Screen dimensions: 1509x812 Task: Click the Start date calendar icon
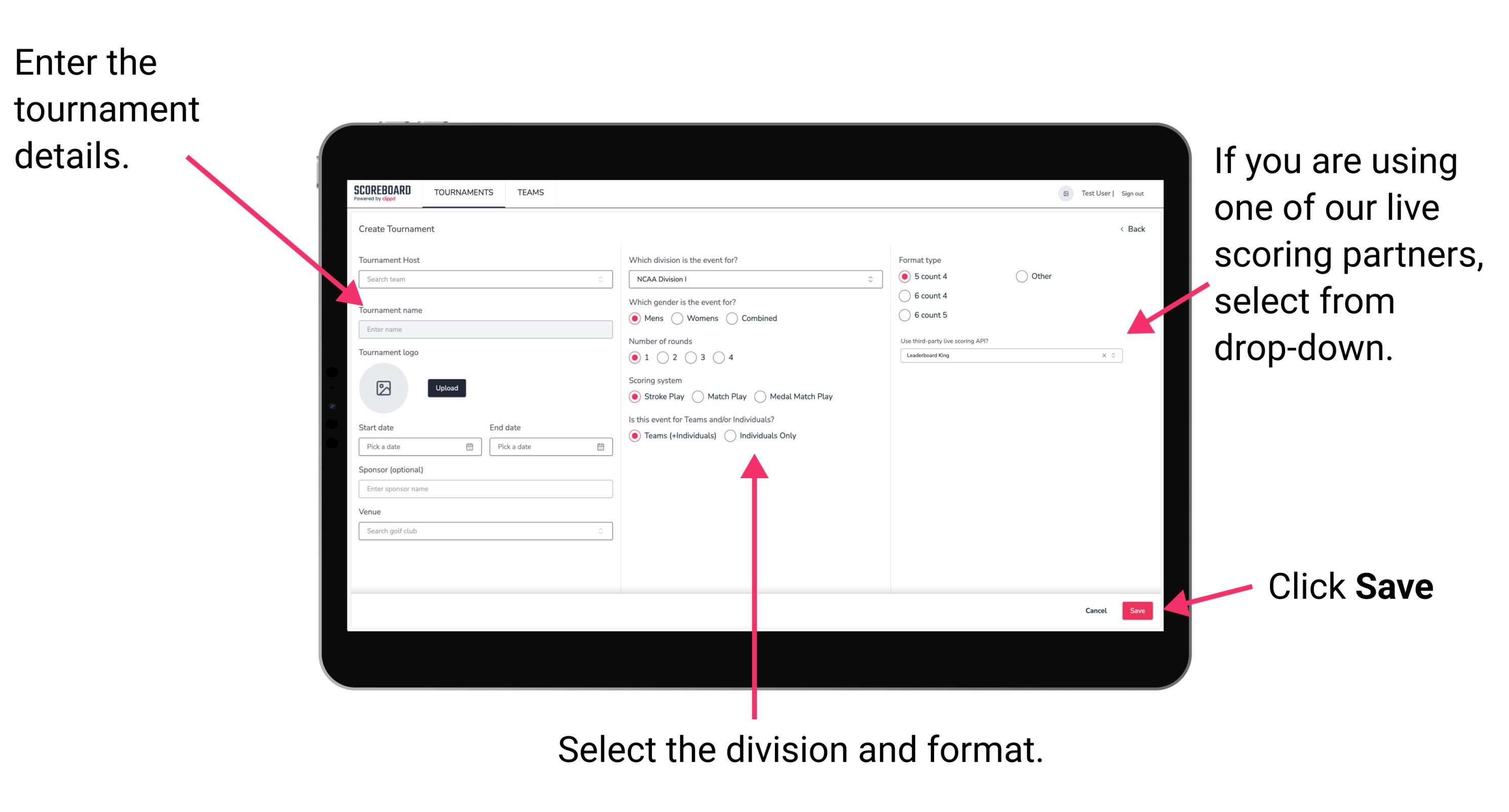[471, 447]
